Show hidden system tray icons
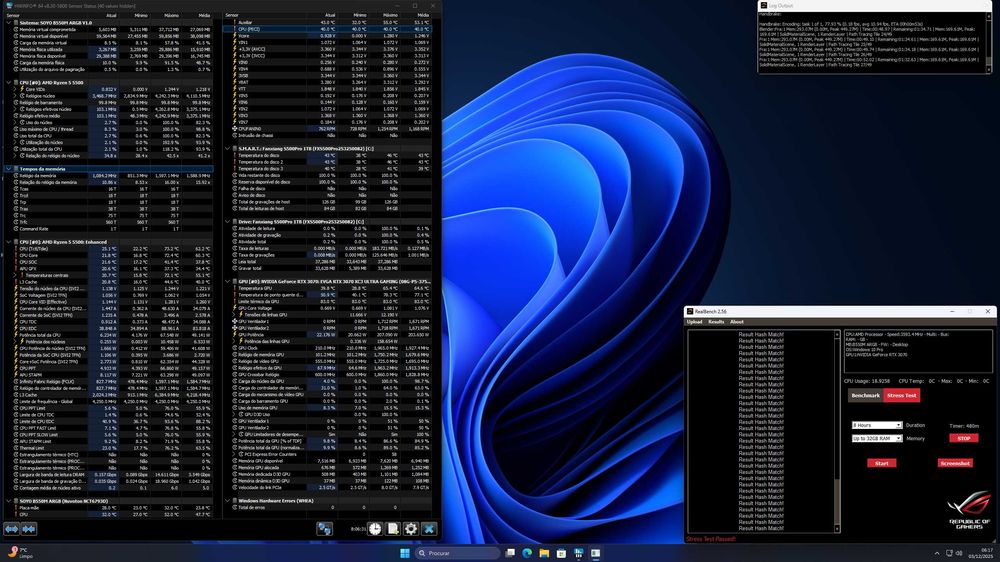This screenshot has height=562, width=1000. [937, 553]
